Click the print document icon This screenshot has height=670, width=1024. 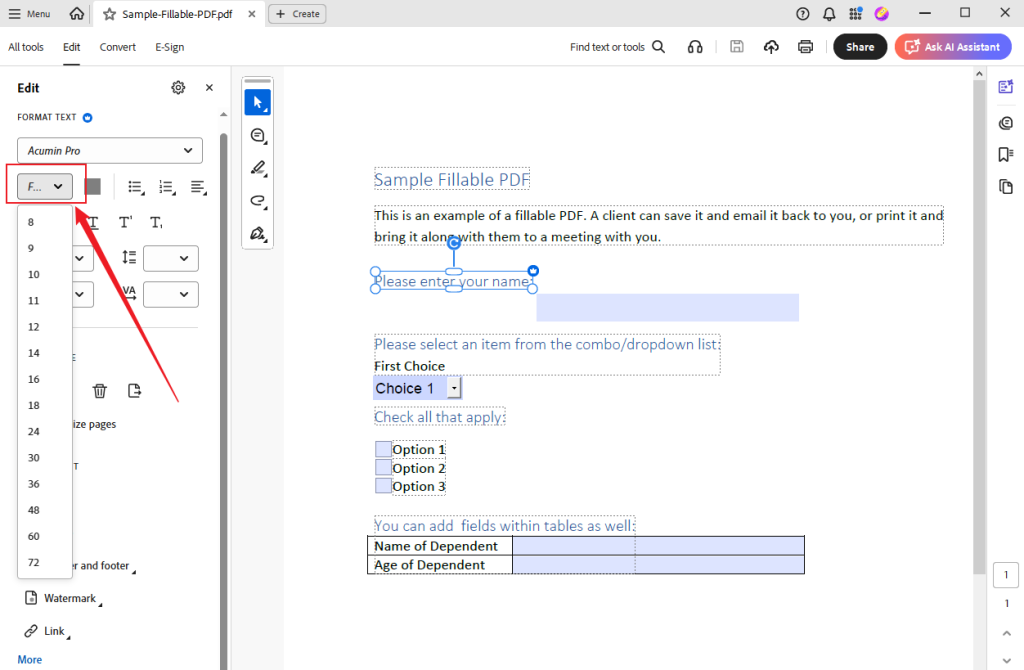click(805, 46)
